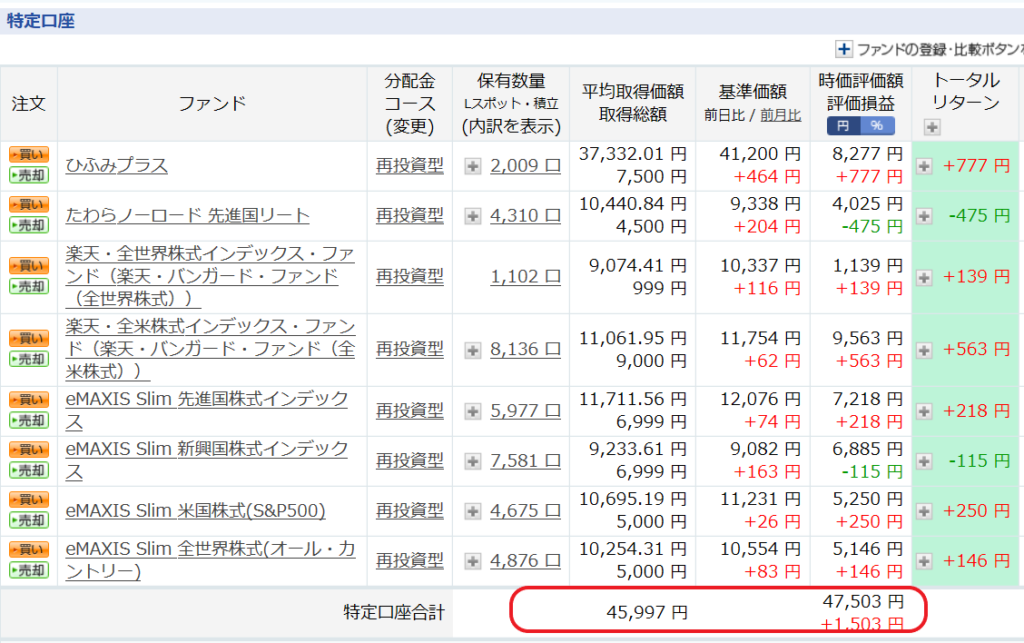Image resolution: width=1024 pixels, height=643 pixels.
Task: Click the 5,977 口 quantity link
Action: point(525,411)
